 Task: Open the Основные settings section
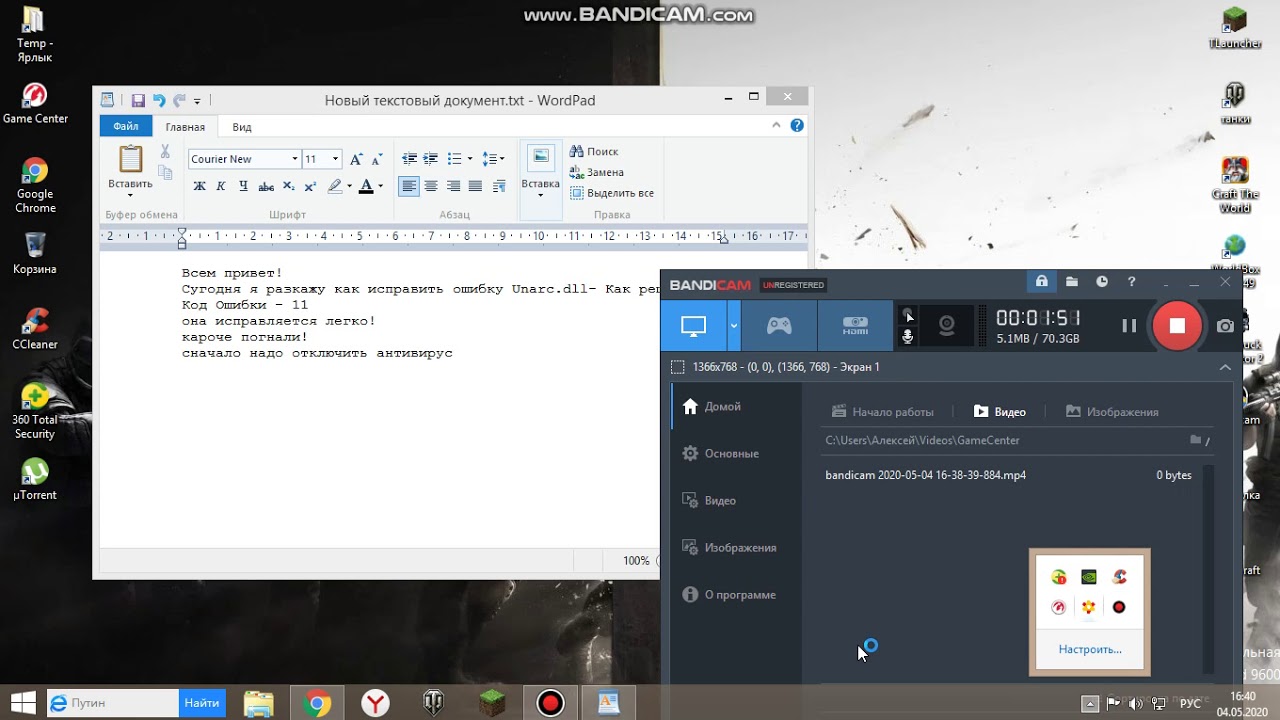pyautogui.click(x=720, y=453)
